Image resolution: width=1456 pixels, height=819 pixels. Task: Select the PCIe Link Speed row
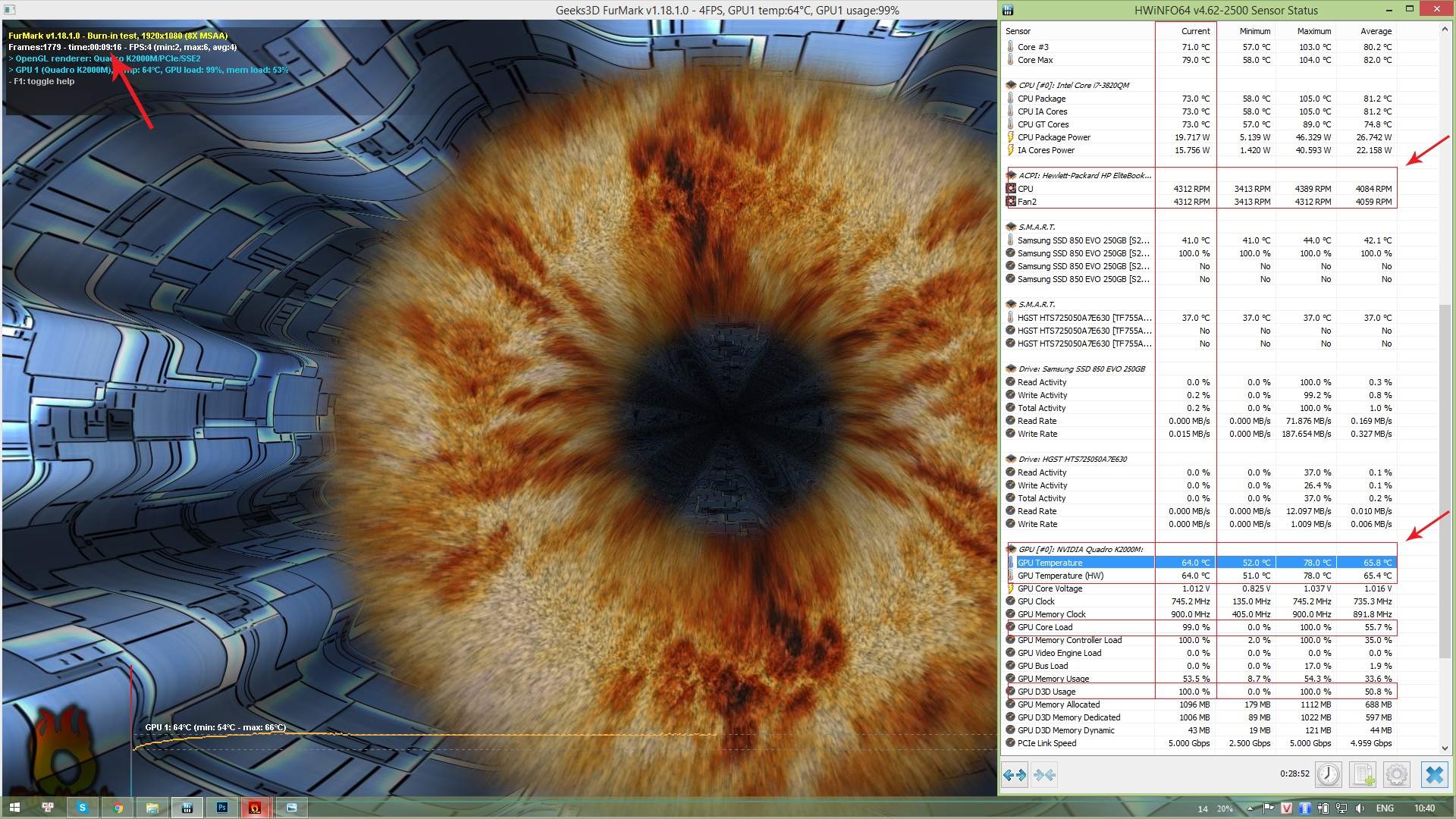1200,743
